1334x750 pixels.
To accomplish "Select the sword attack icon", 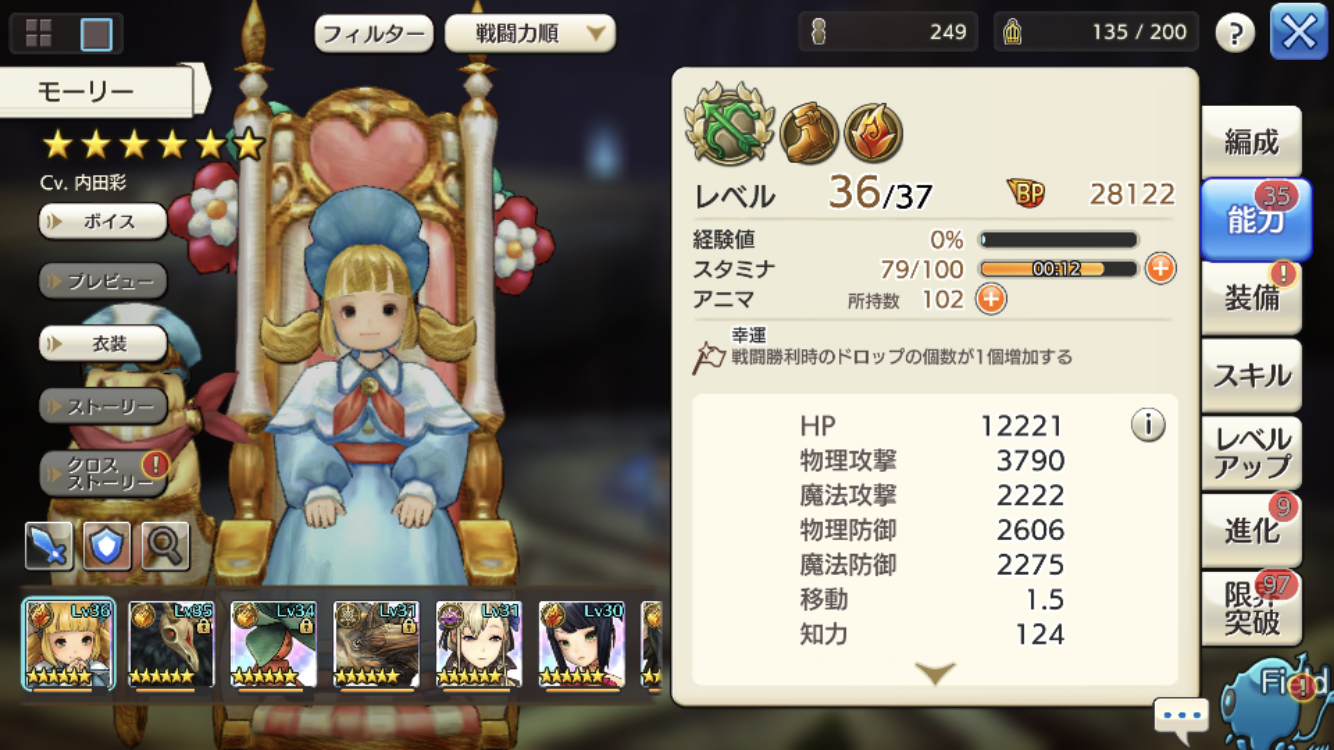I will 49,545.
